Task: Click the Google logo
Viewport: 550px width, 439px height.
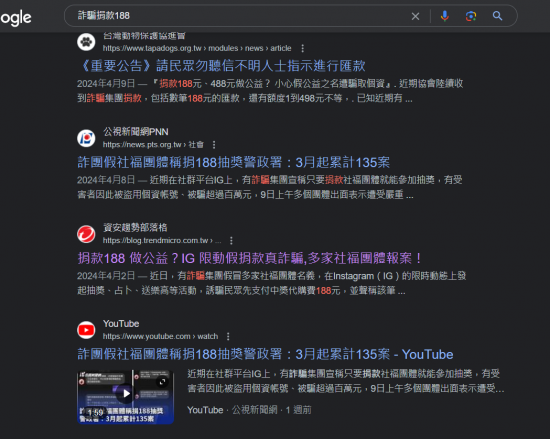Action: [x=15, y=18]
